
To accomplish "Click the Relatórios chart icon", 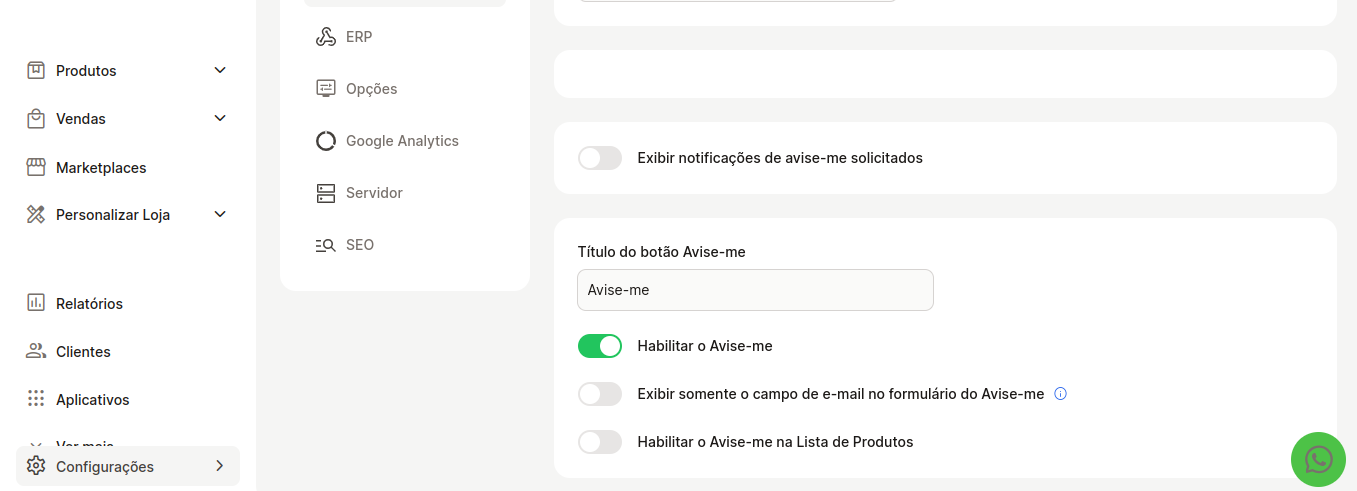I will click(x=36, y=303).
